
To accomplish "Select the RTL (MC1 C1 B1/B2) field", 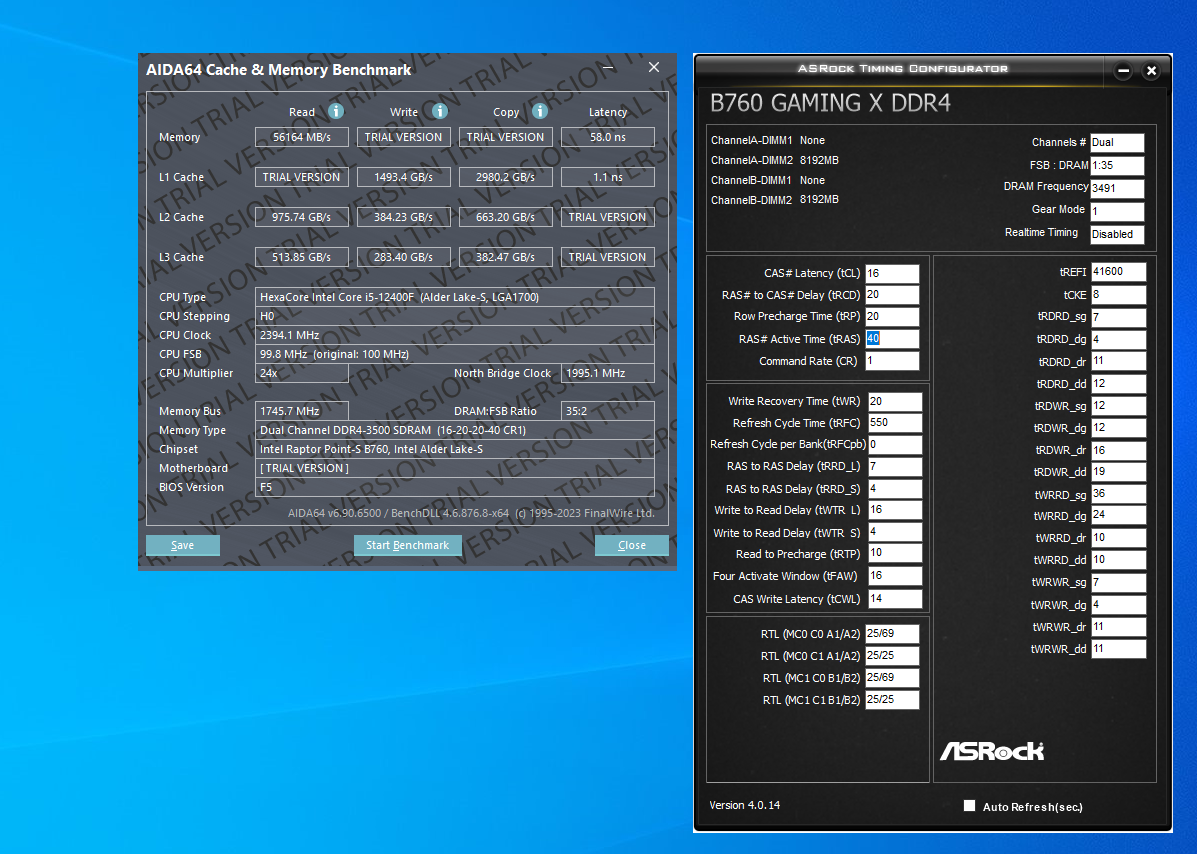I will (x=892, y=700).
